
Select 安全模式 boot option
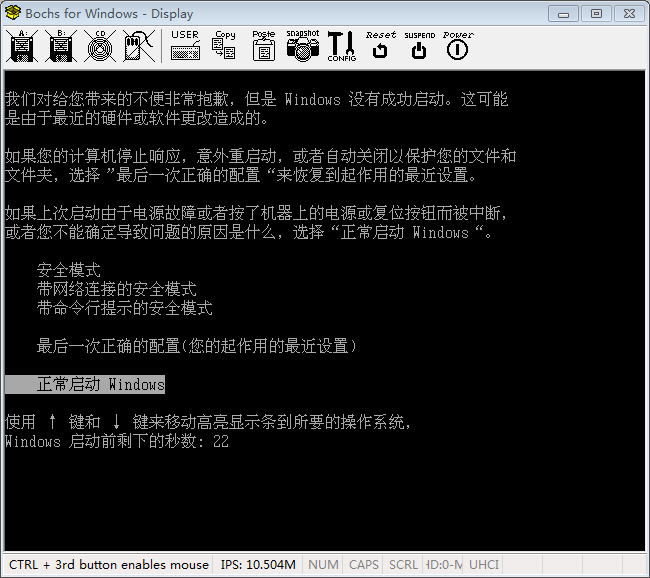(x=68, y=270)
